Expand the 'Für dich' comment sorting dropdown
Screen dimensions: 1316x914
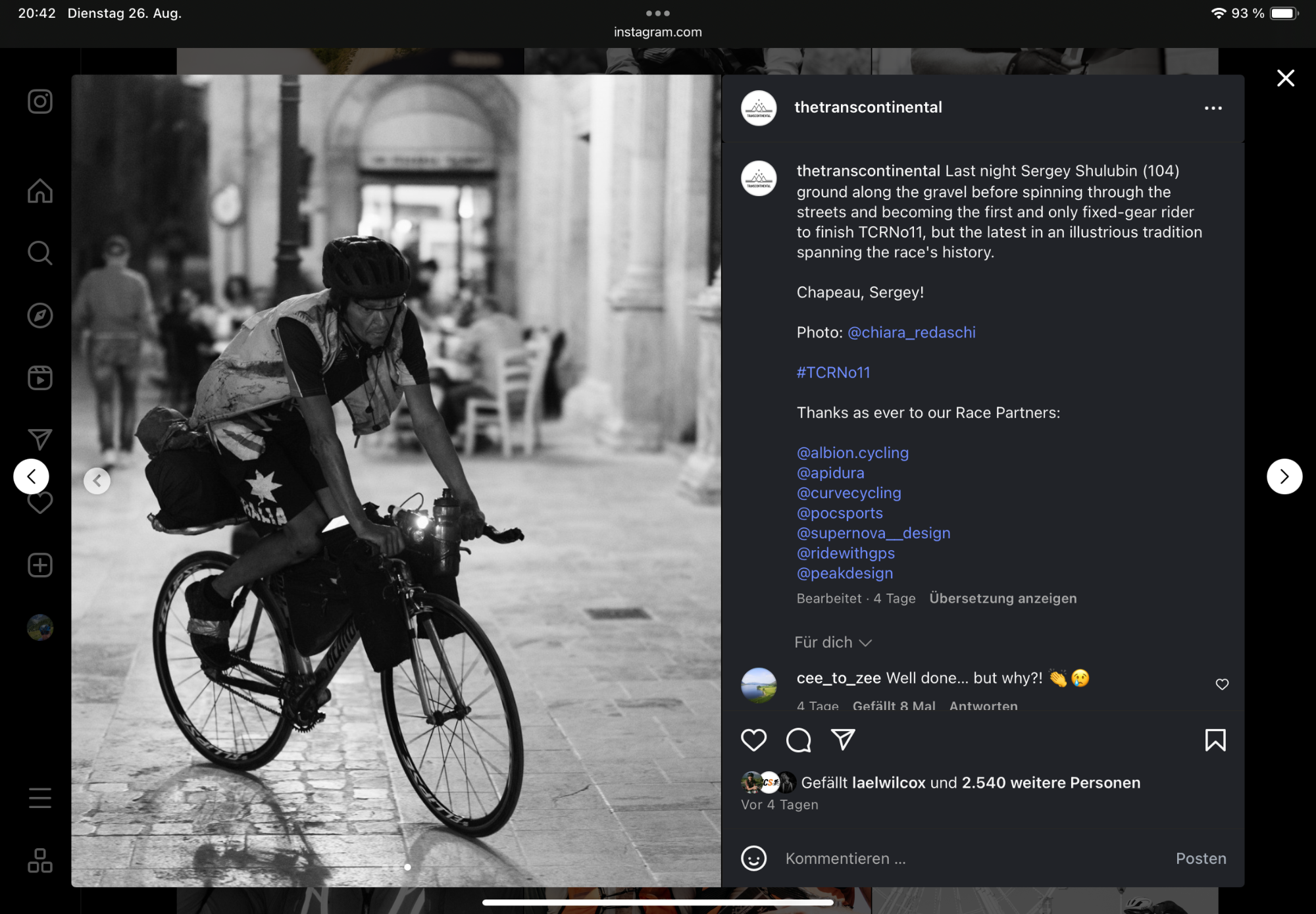click(832, 642)
